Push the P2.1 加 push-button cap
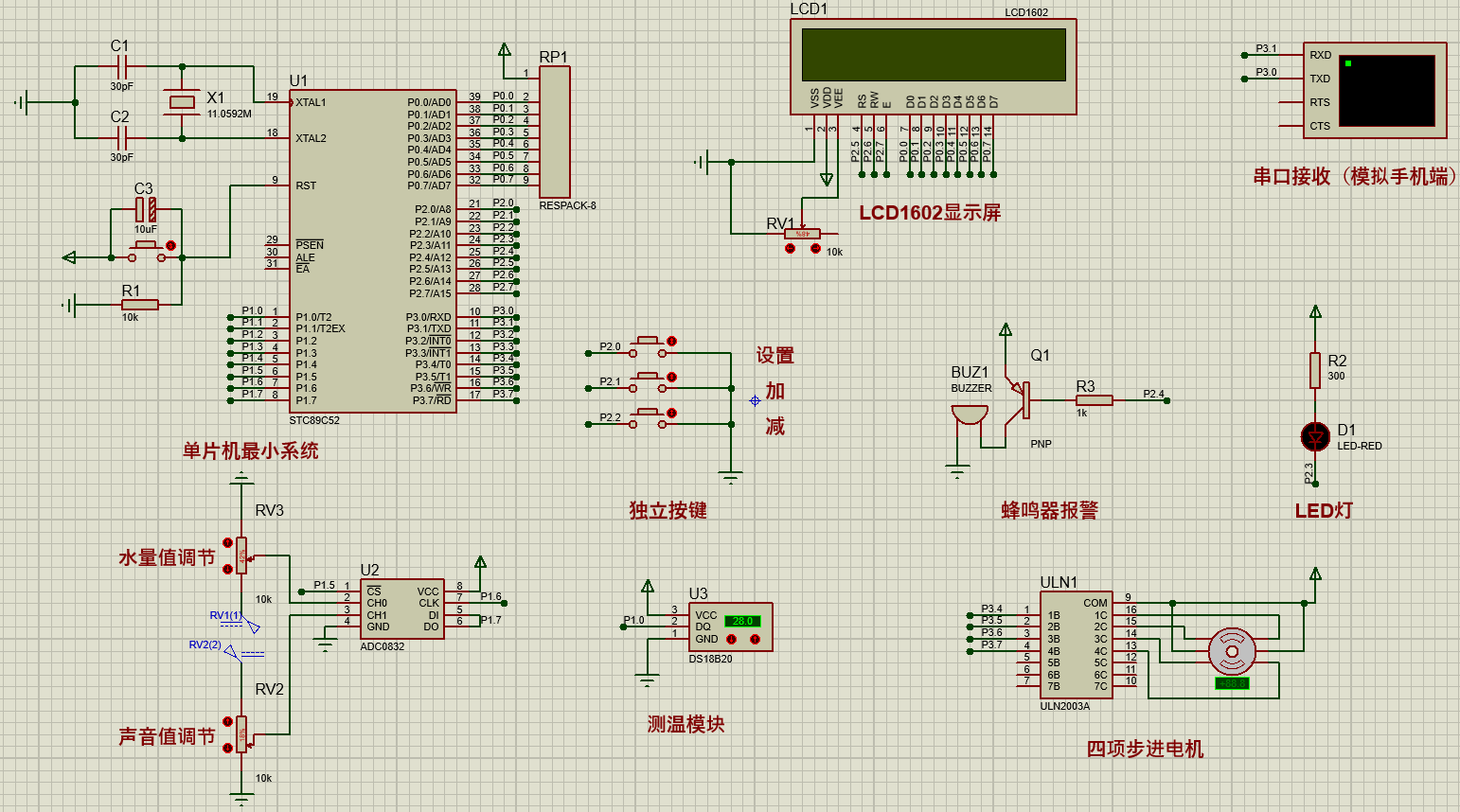The width and height of the screenshot is (1460, 812). click(648, 377)
